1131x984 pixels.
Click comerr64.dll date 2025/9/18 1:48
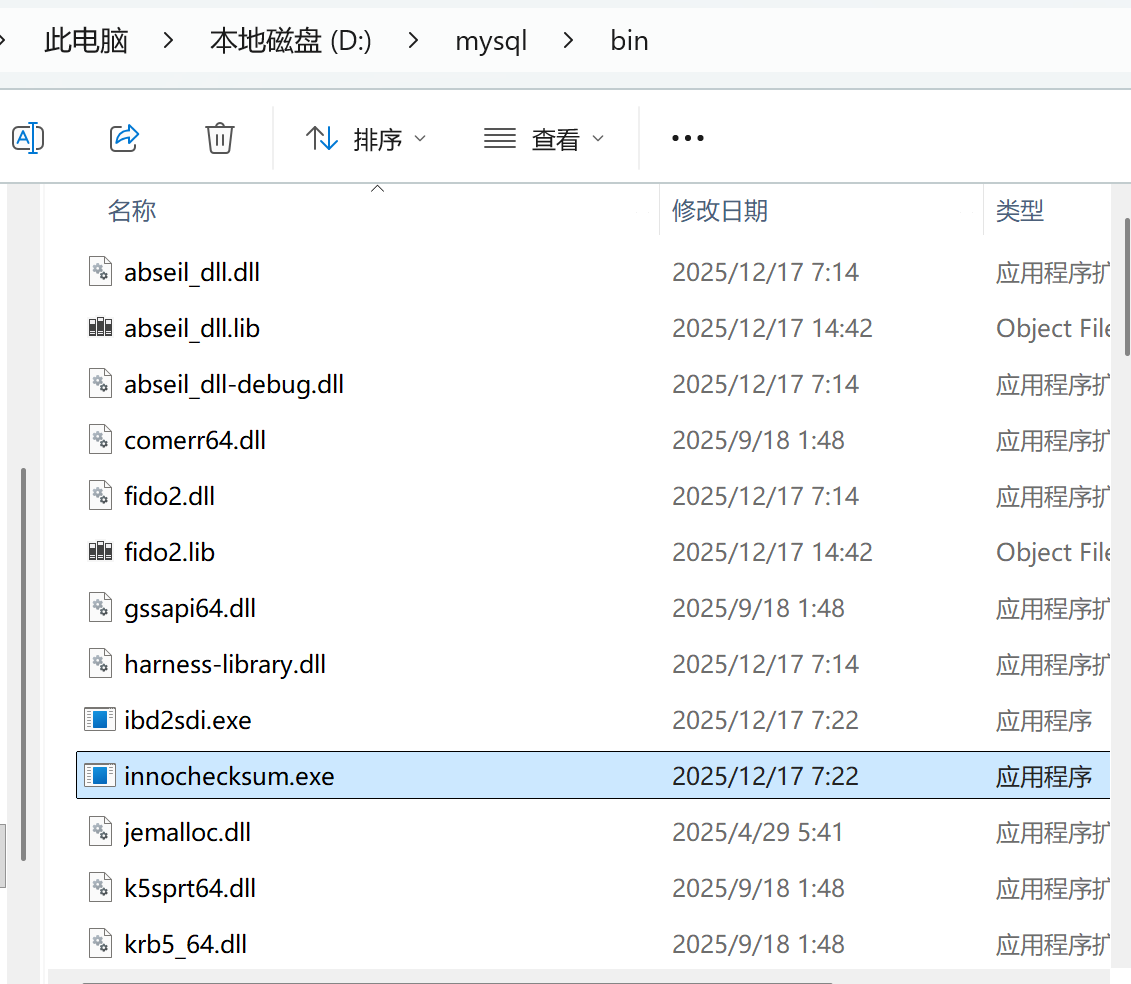coord(758,440)
